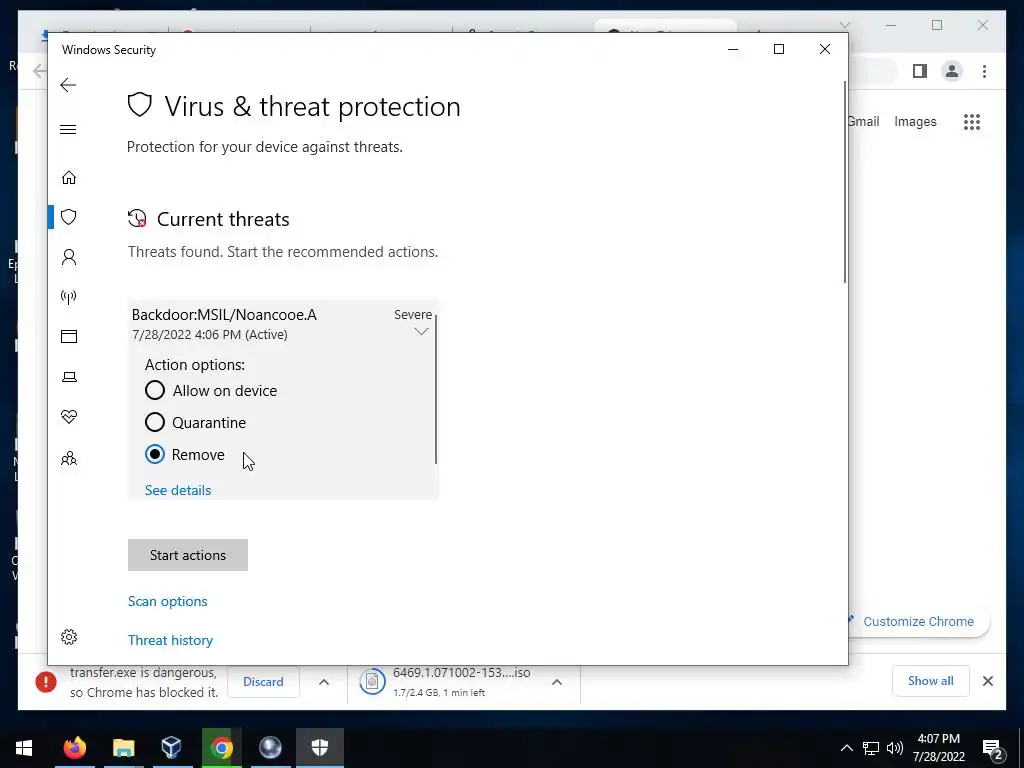This screenshot has height=768, width=1024.
Task: Open the taskbar clock and date
Action: [x=938, y=748]
